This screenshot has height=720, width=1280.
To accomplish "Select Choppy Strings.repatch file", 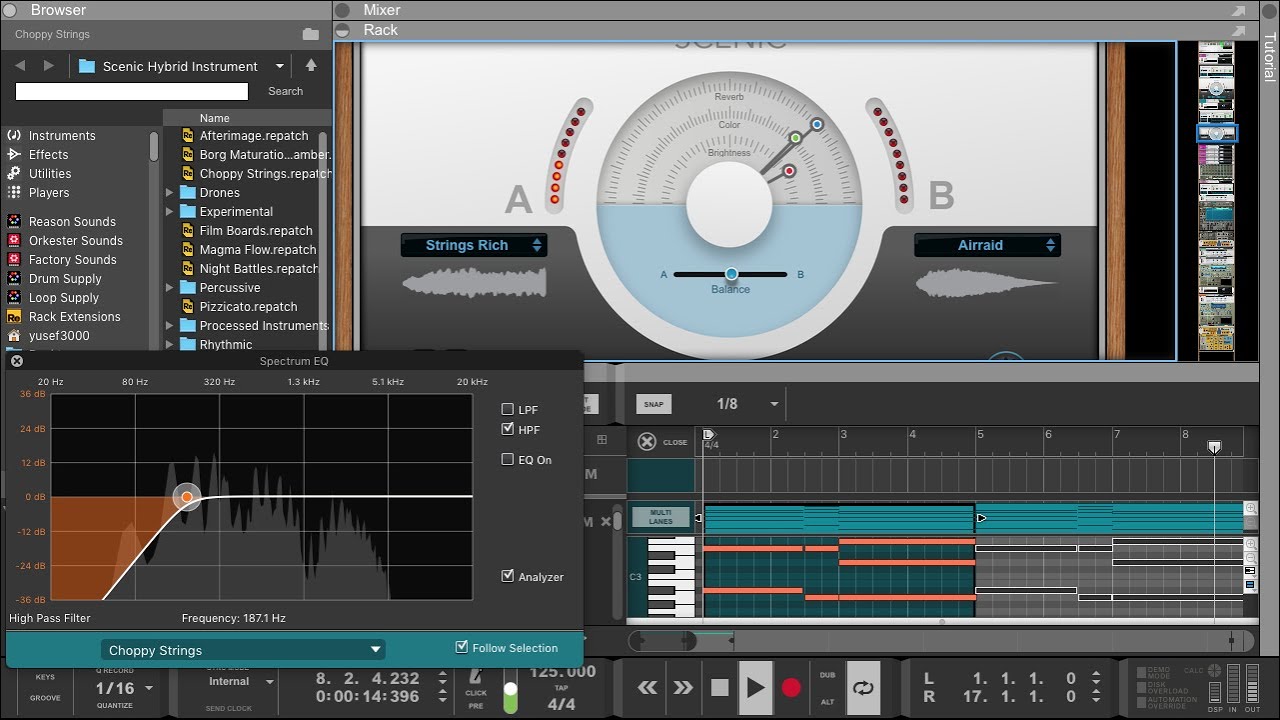I will coord(256,174).
